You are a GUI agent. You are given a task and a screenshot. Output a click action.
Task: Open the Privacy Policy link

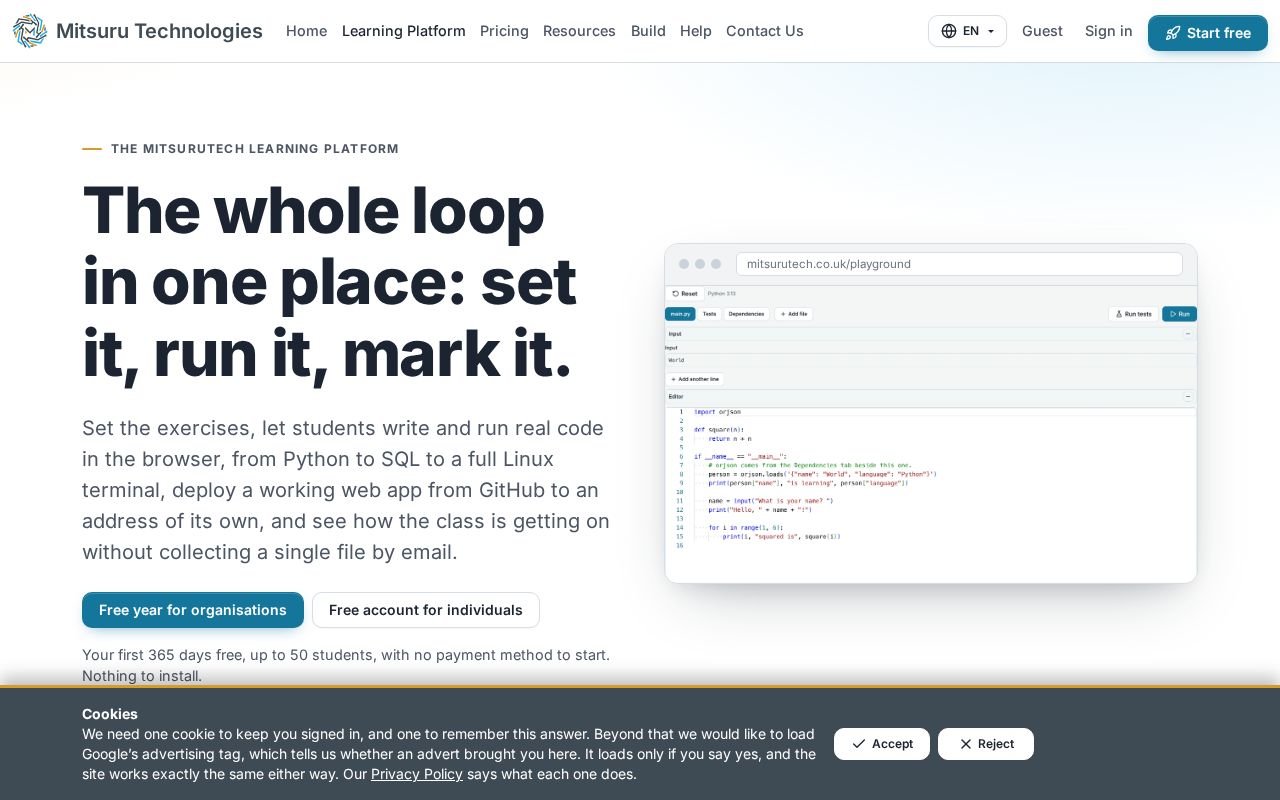417,774
